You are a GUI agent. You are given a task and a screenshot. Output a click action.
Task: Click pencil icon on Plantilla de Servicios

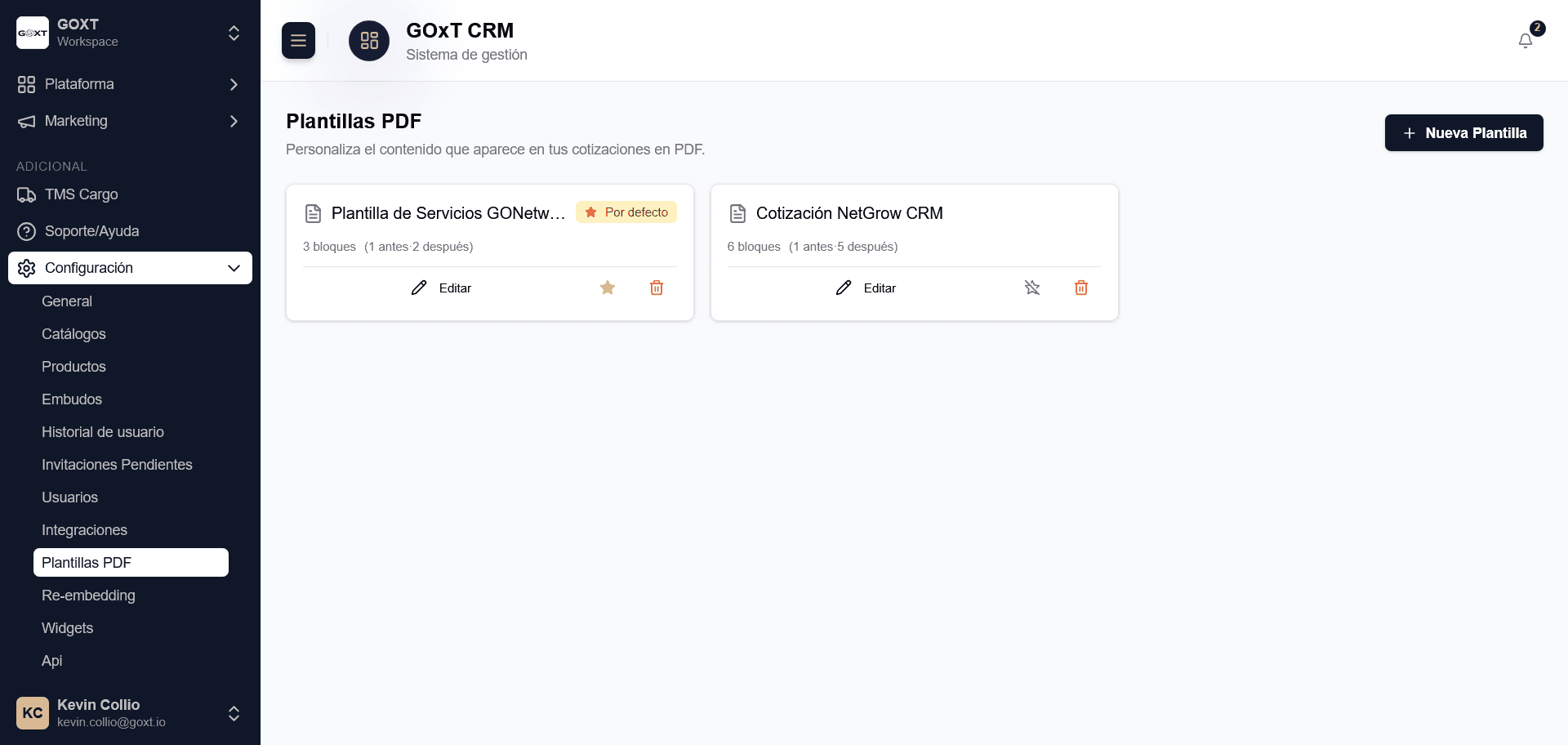(x=419, y=288)
